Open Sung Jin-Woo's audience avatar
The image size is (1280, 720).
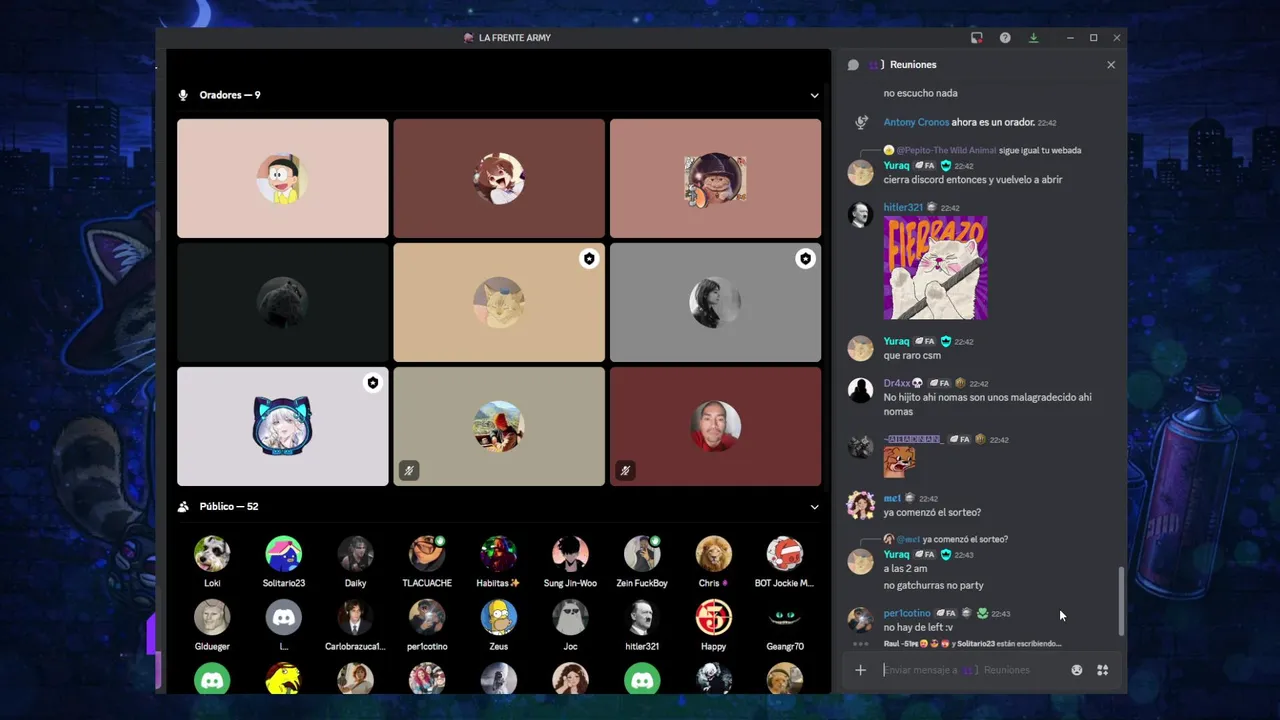click(570, 554)
